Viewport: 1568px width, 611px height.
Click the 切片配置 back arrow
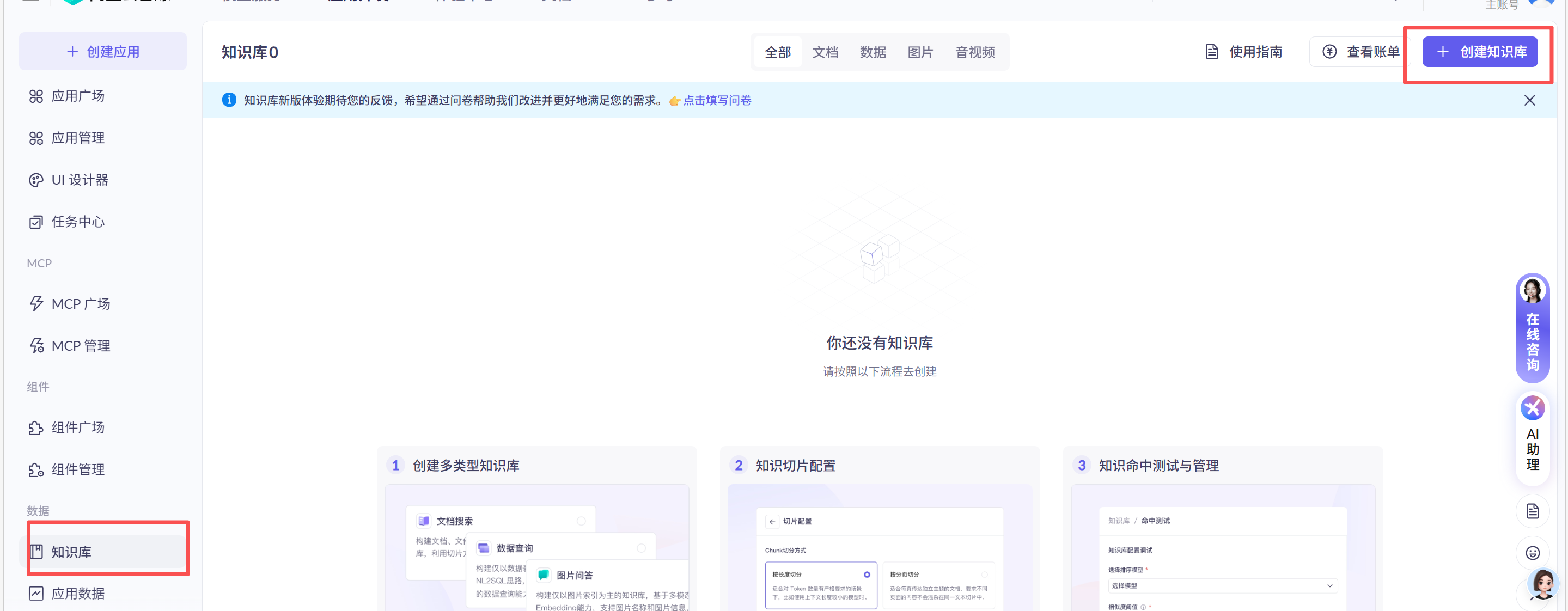[772, 522]
